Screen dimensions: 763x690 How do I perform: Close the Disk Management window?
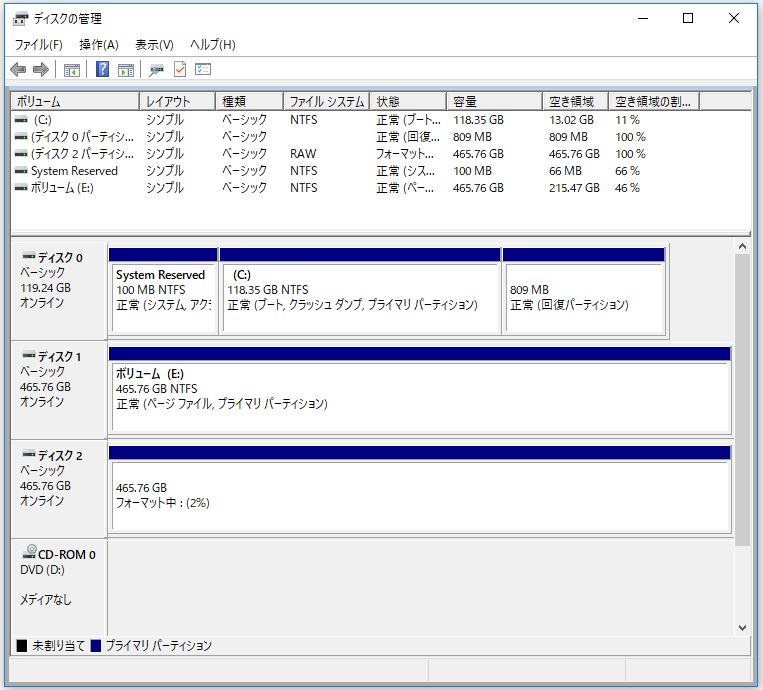pos(734,18)
